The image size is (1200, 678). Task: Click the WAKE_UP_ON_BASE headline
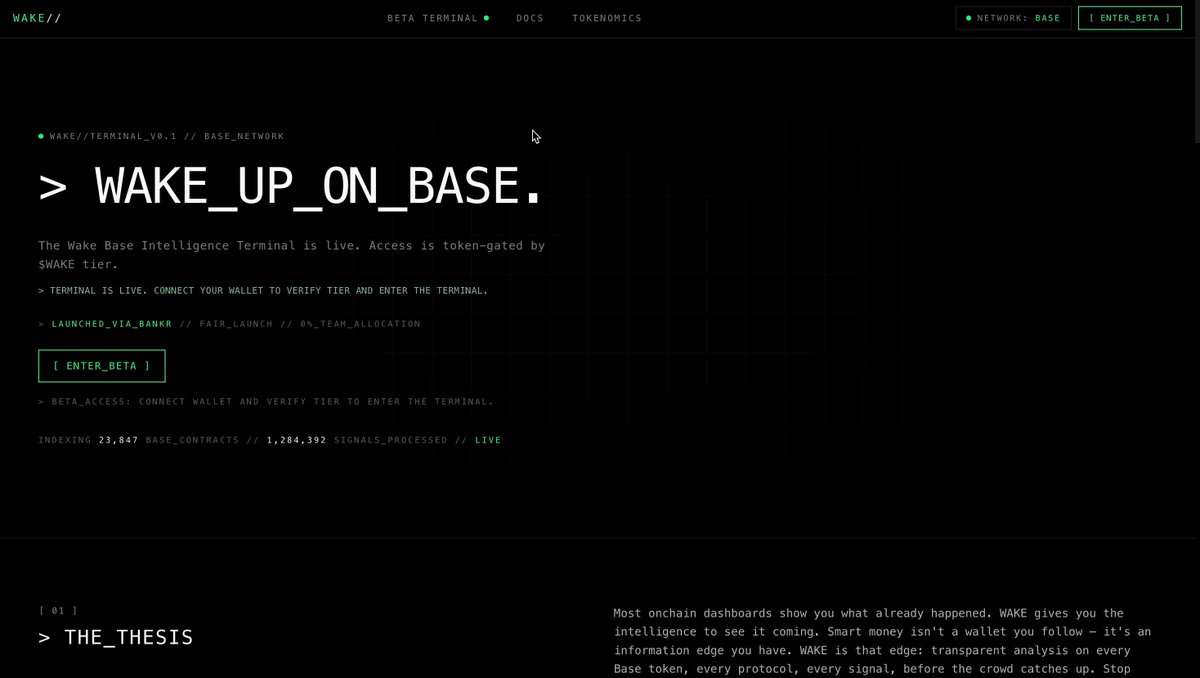(x=291, y=187)
